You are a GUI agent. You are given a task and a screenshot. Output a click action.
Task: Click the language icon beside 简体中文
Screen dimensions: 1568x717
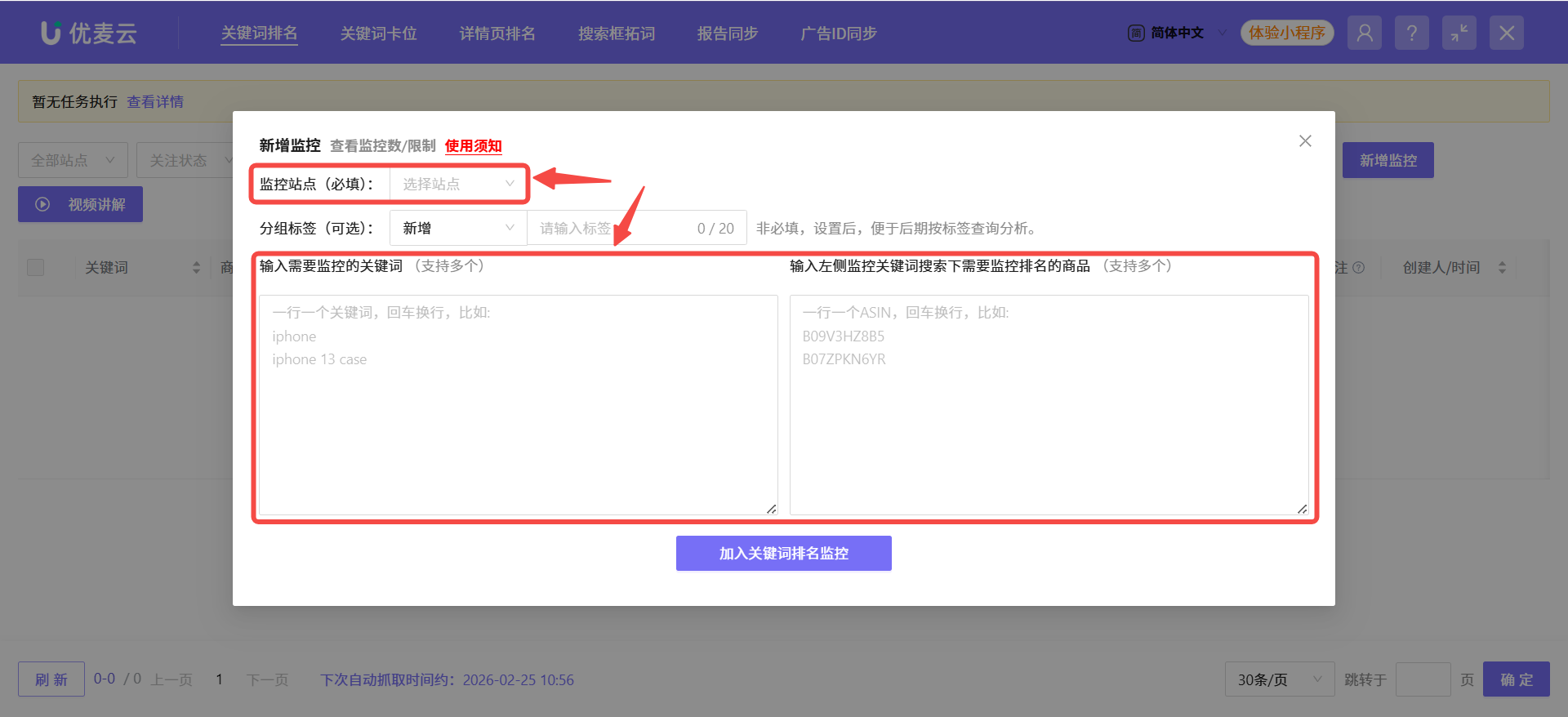click(1136, 33)
